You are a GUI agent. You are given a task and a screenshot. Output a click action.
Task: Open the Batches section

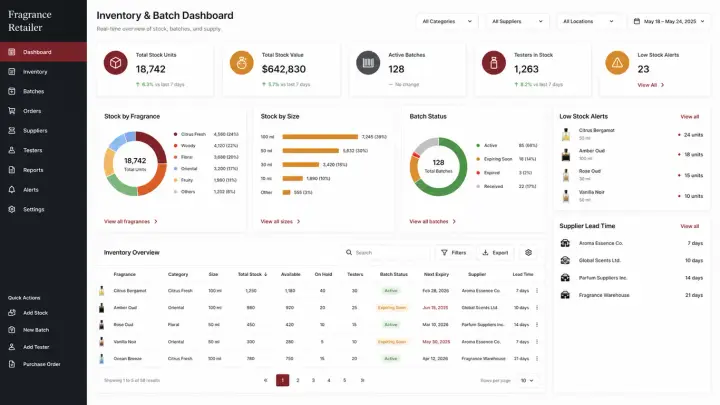tap(43, 91)
